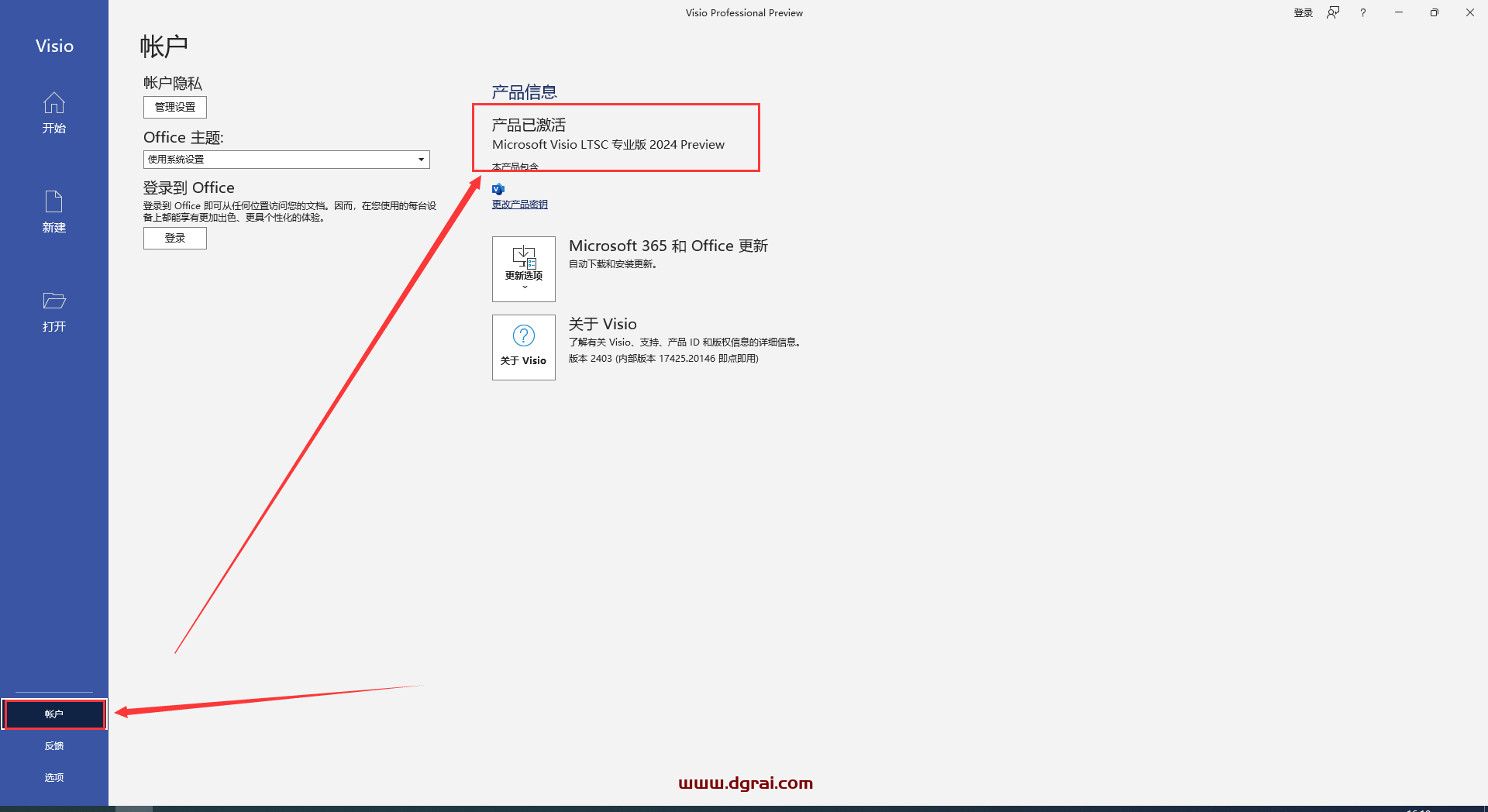The height and width of the screenshot is (812, 1488).
Task: Expand the 更新选项 dropdown button
Action: pos(524,269)
